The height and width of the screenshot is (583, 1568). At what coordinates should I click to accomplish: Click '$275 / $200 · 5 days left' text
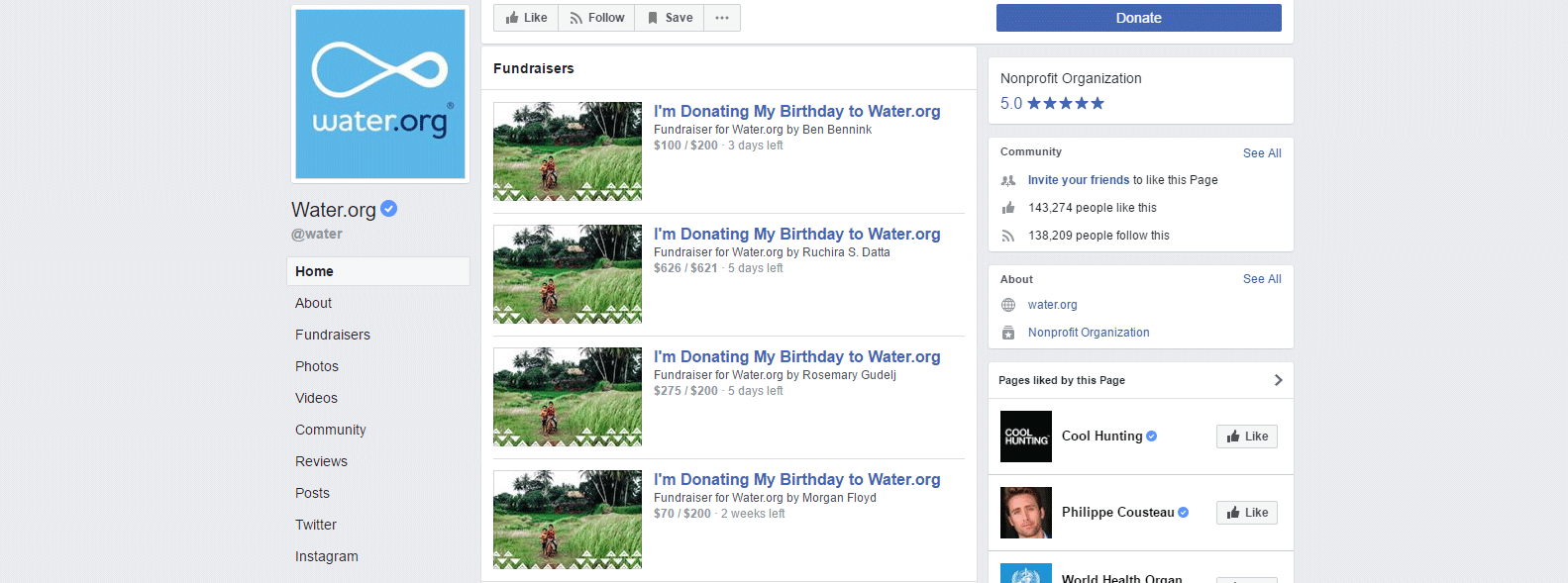(718, 391)
